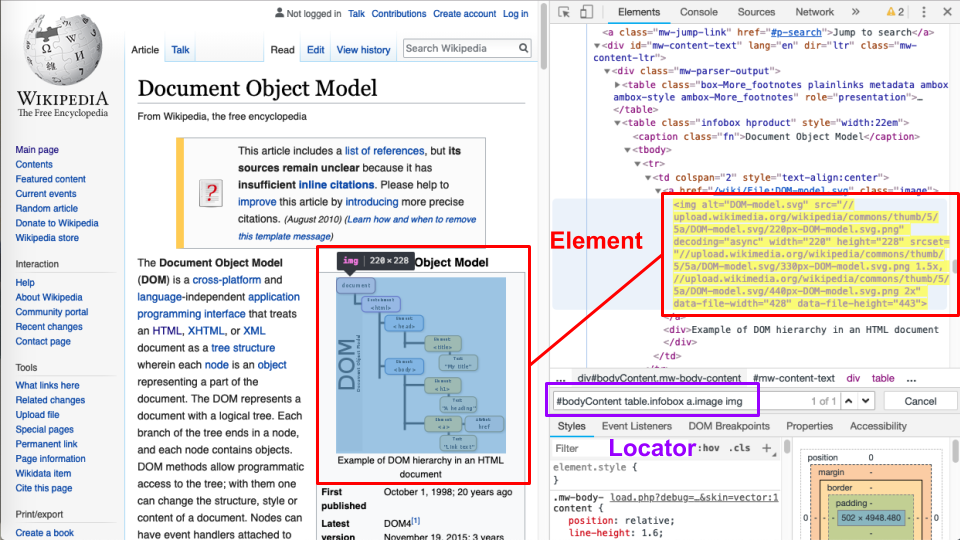This screenshot has width=960, height=540.
Task: Open the Sources tab
Action: (756, 12)
